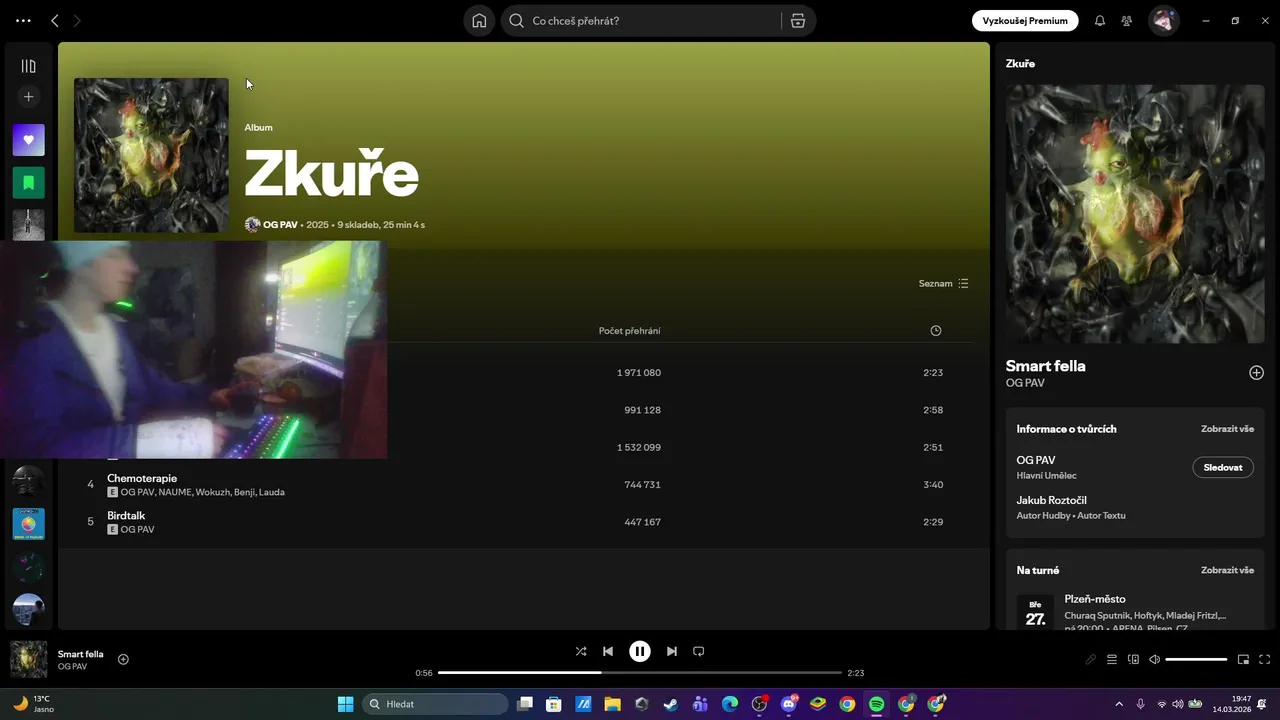The width and height of the screenshot is (1280, 720).
Task: Sort by duration clock column header
Action: 936,331
